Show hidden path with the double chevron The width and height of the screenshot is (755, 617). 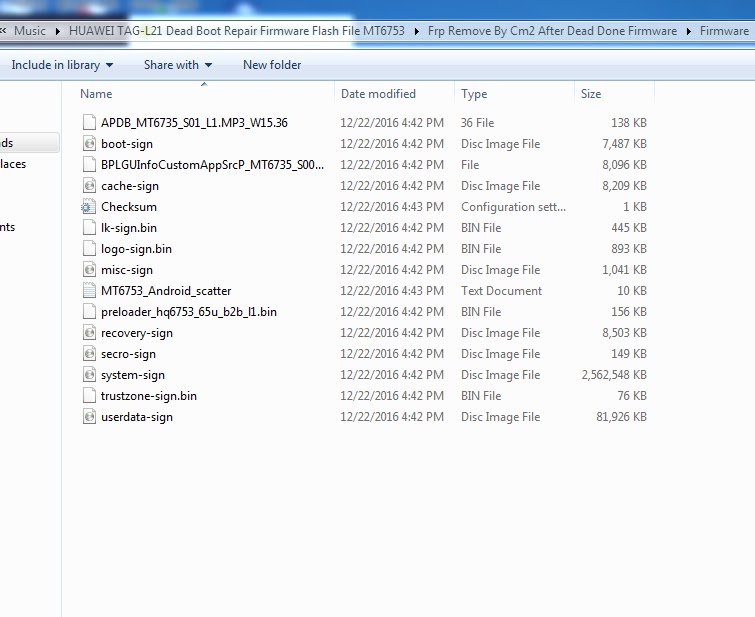[x=3, y=31]
